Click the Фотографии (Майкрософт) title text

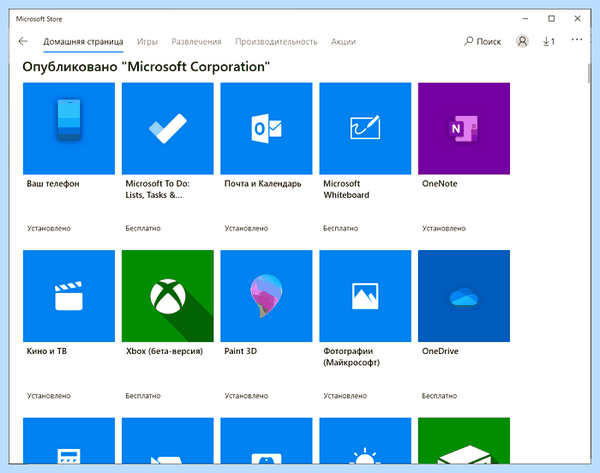pos(352,357)
